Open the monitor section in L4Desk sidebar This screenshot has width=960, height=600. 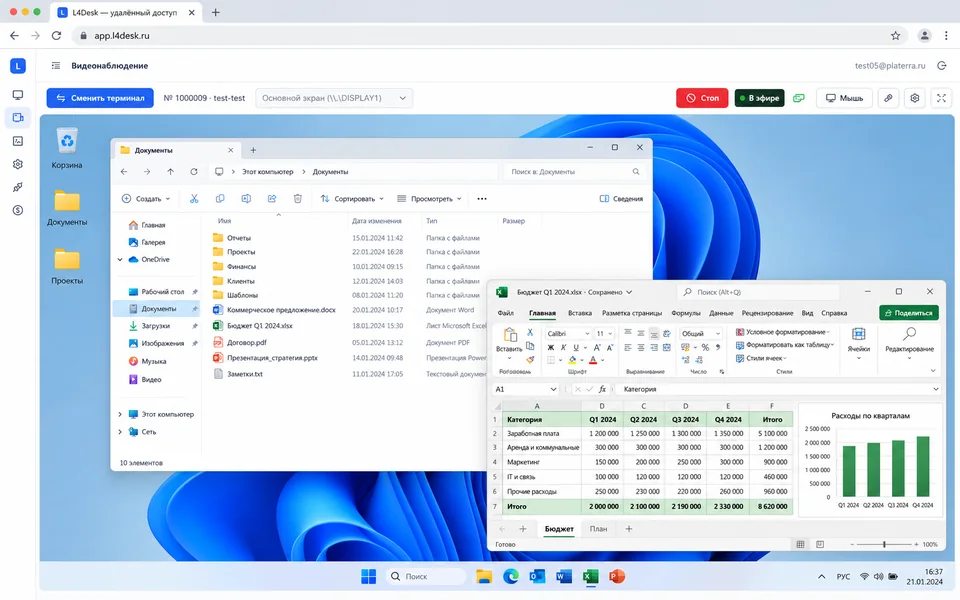[x=18, y=95]
